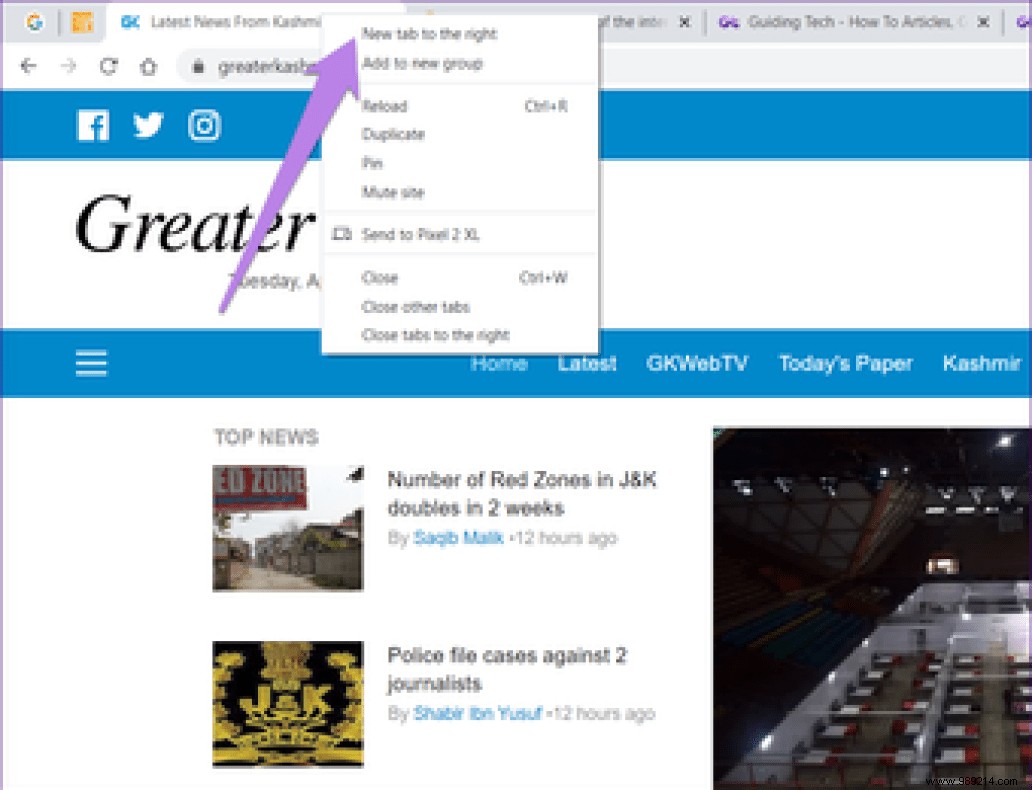Open the Instagram icon on the site header
The image size is (1032, 790).
[x=204, y=125]
